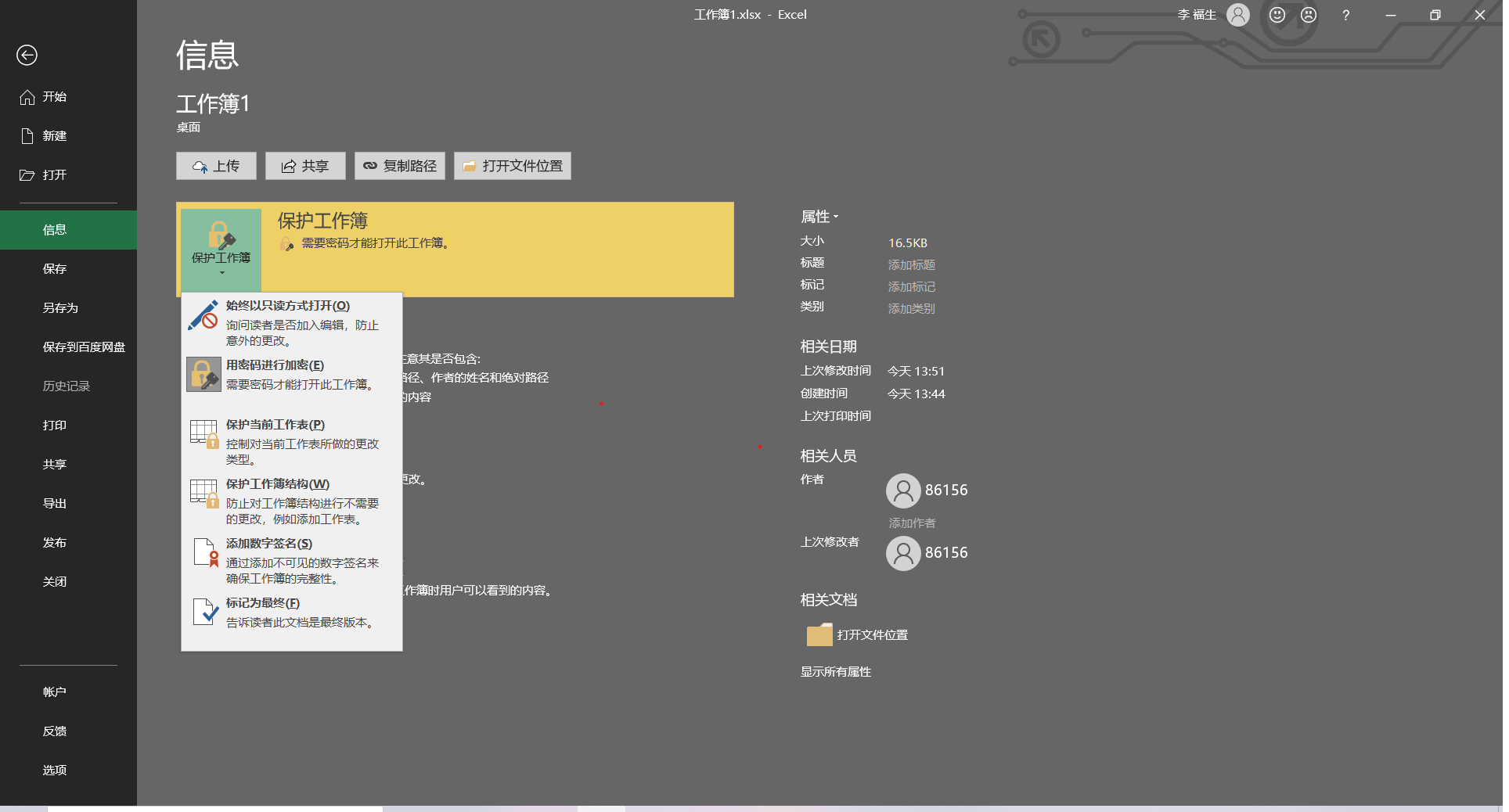Select 保存到百度网盘 in the sidebar
This screenshot has width=1509, height=812.
click(x=68, y=347)
